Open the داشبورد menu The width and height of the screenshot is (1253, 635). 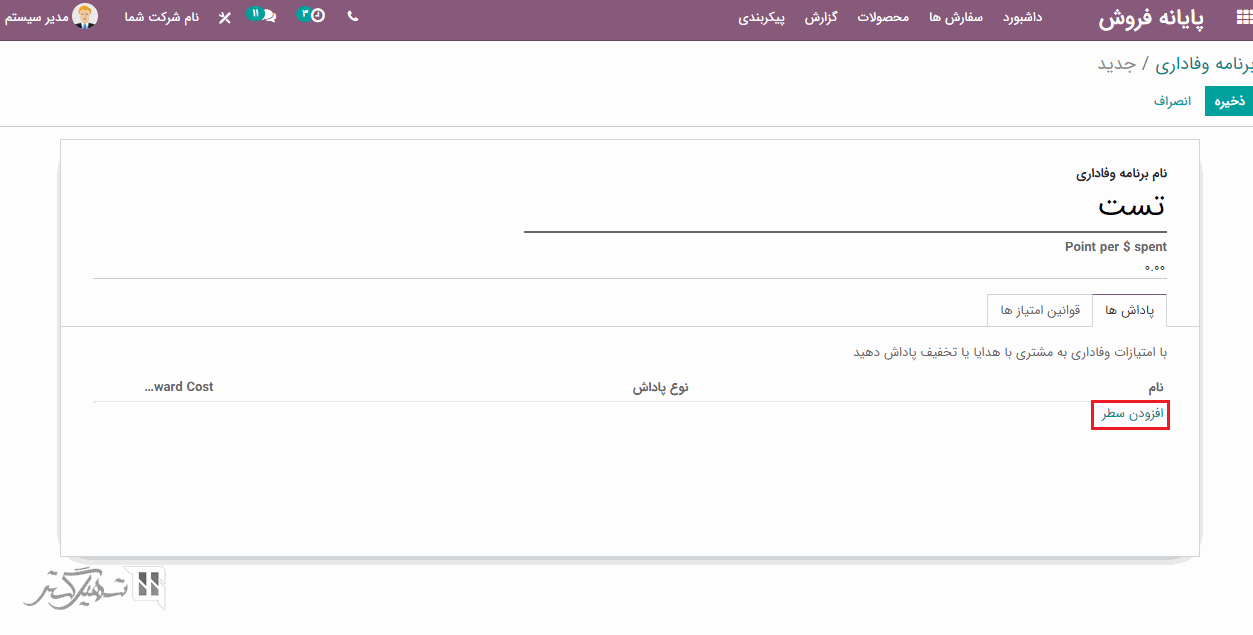(x=1023, y=18)
